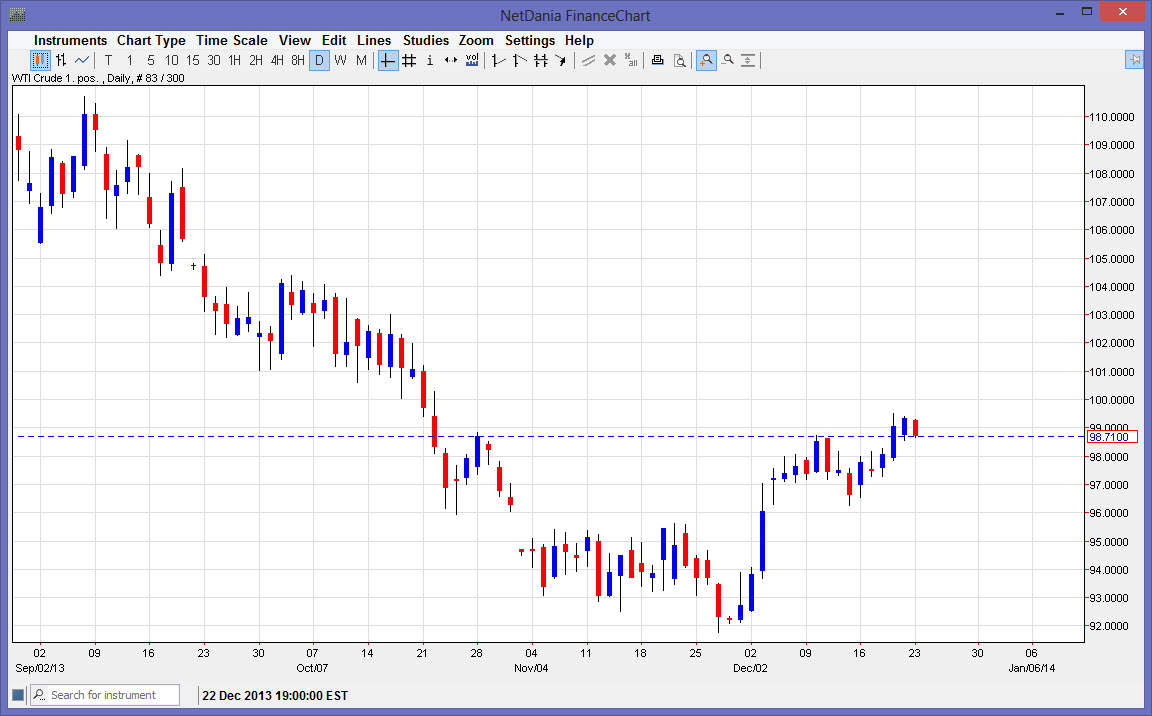Open the Instruments menu

point(70,40)
